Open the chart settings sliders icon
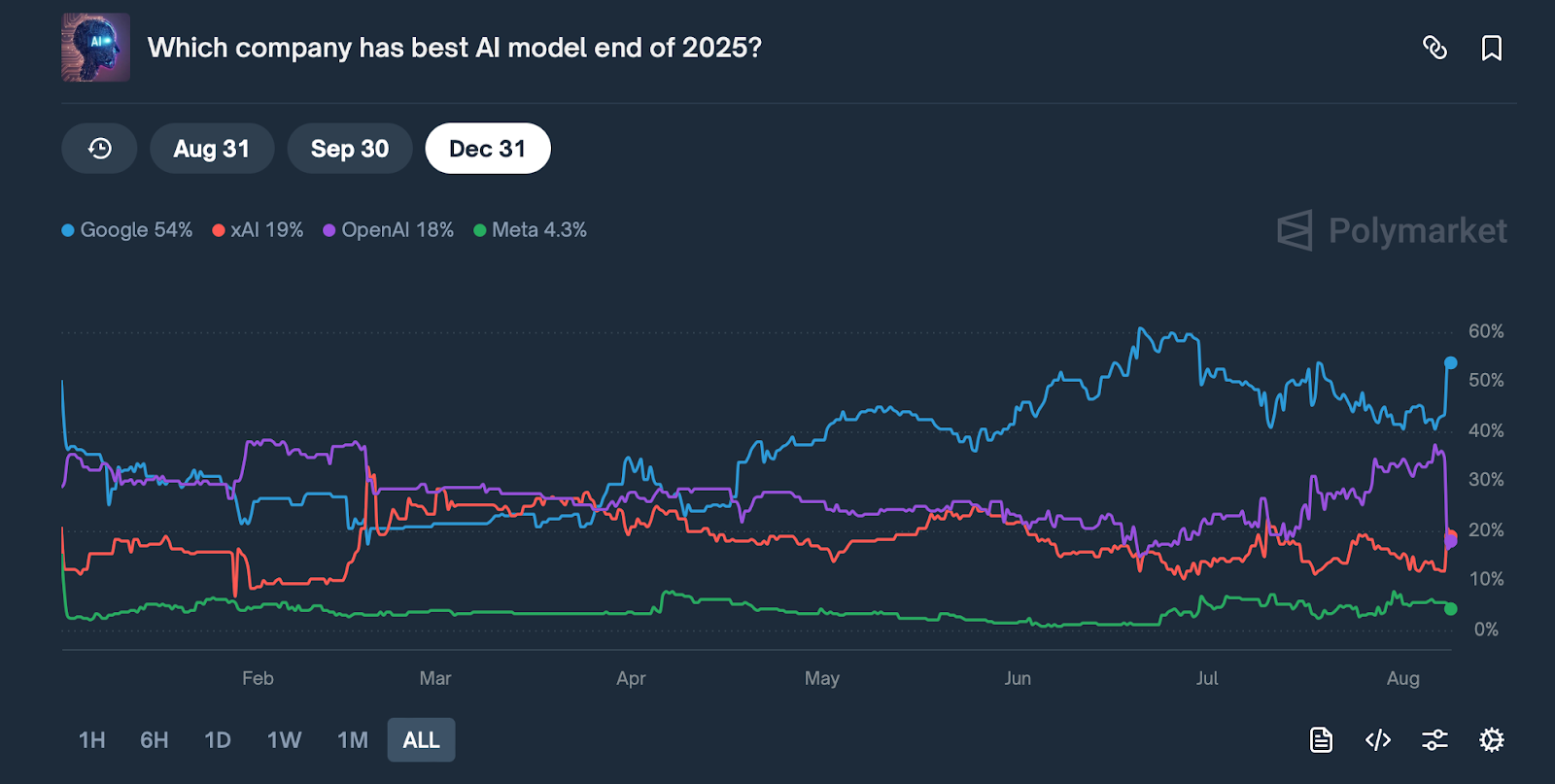 (x=1434, y=739)
